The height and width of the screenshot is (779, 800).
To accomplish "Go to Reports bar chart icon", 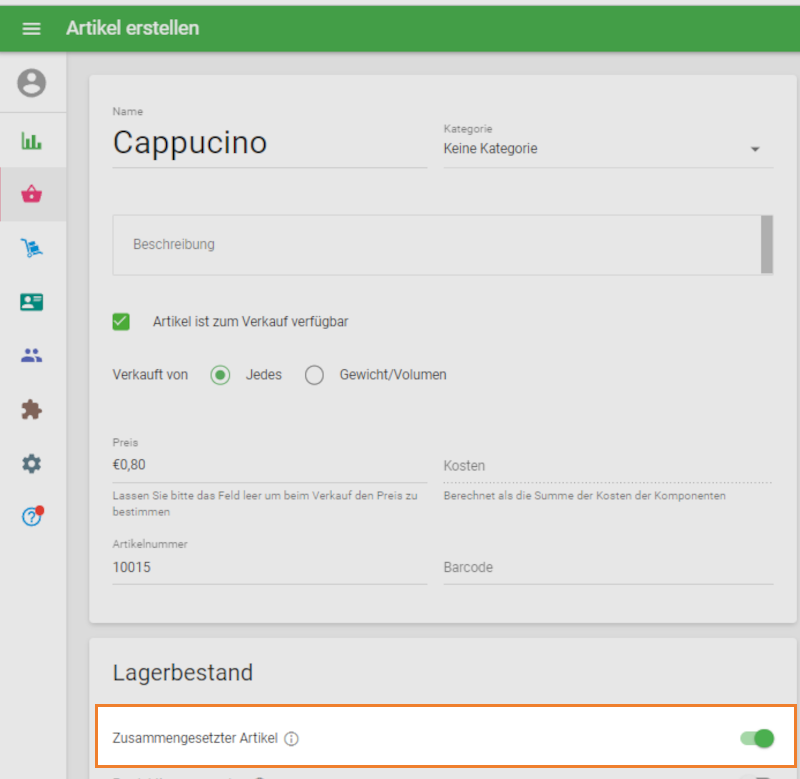I will pyautogui.click(x=32, y=141).
